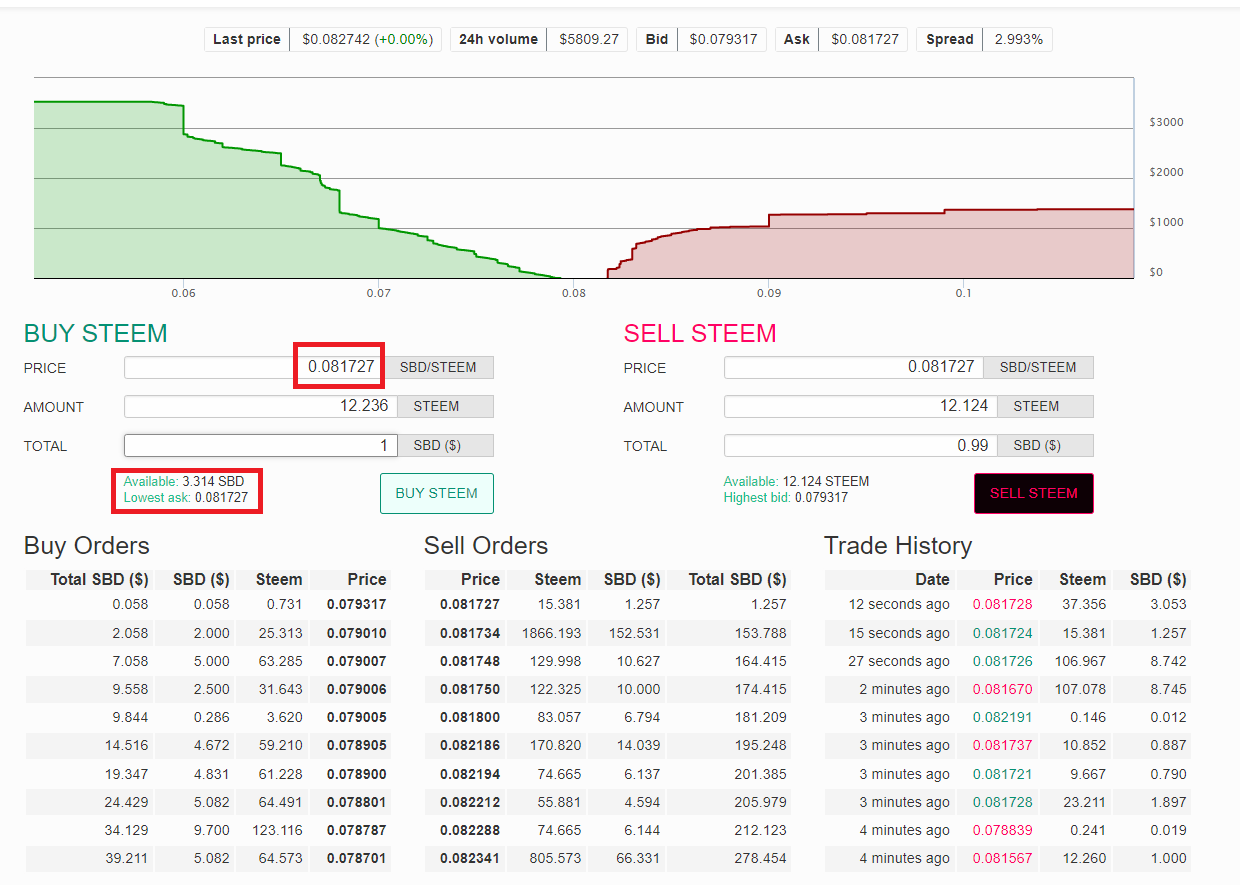1240x885 pixels.
Task: Select sell order at price 0.082212
Action: (607, 802)
